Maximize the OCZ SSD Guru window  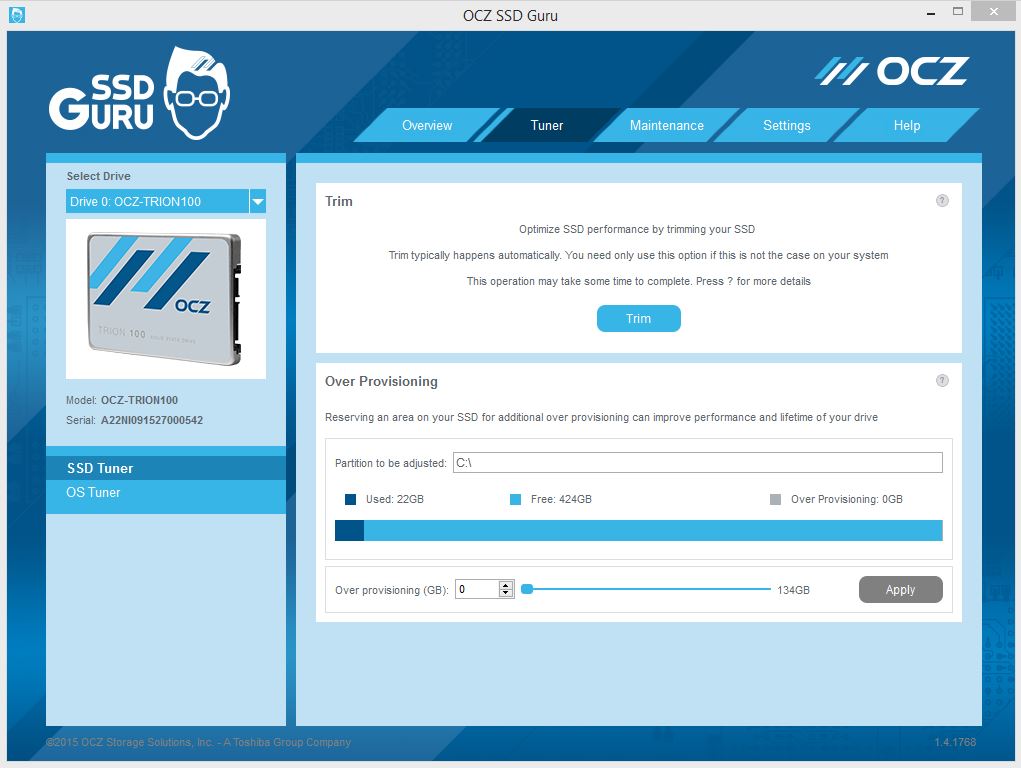pyautogui.click(x=957, y=11)
